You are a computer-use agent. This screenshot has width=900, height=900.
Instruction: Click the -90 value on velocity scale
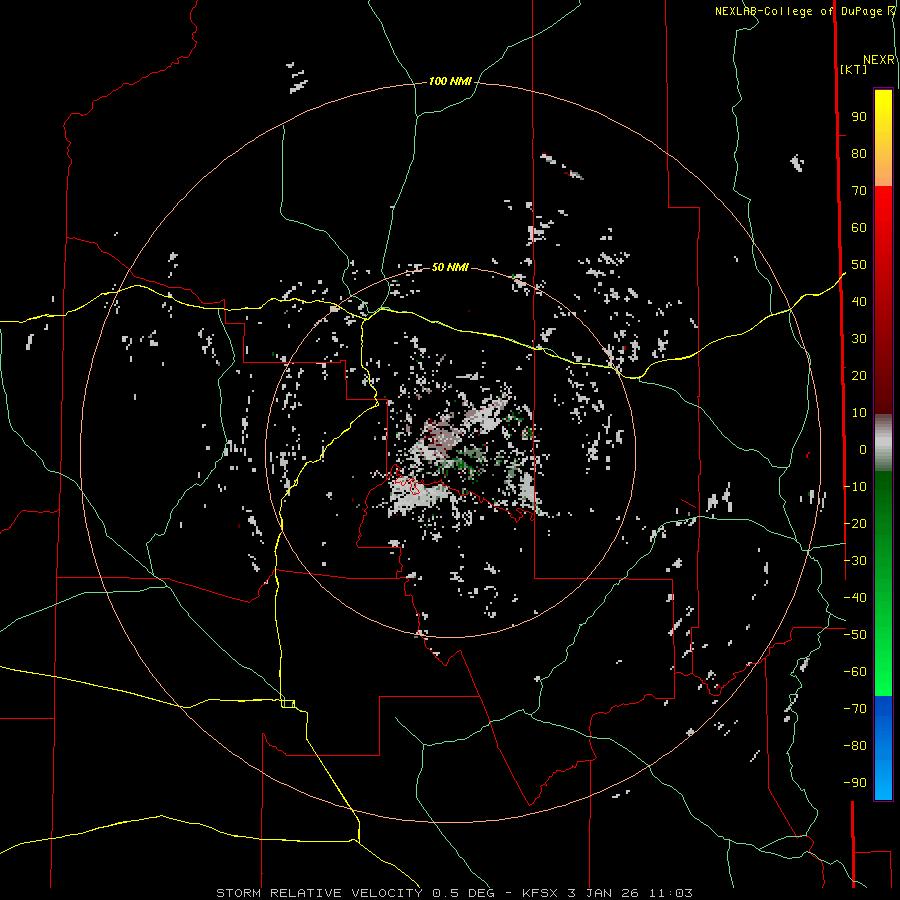click(855, 783)
